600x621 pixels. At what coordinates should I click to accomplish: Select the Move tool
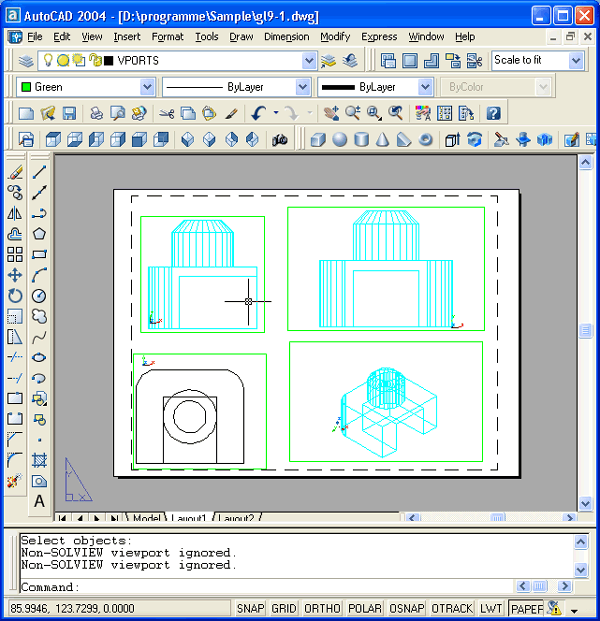tap(15, 275)
